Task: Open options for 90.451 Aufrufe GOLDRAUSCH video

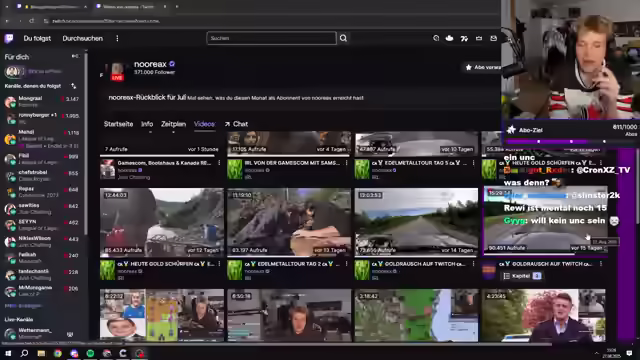Action: [601, 264]
